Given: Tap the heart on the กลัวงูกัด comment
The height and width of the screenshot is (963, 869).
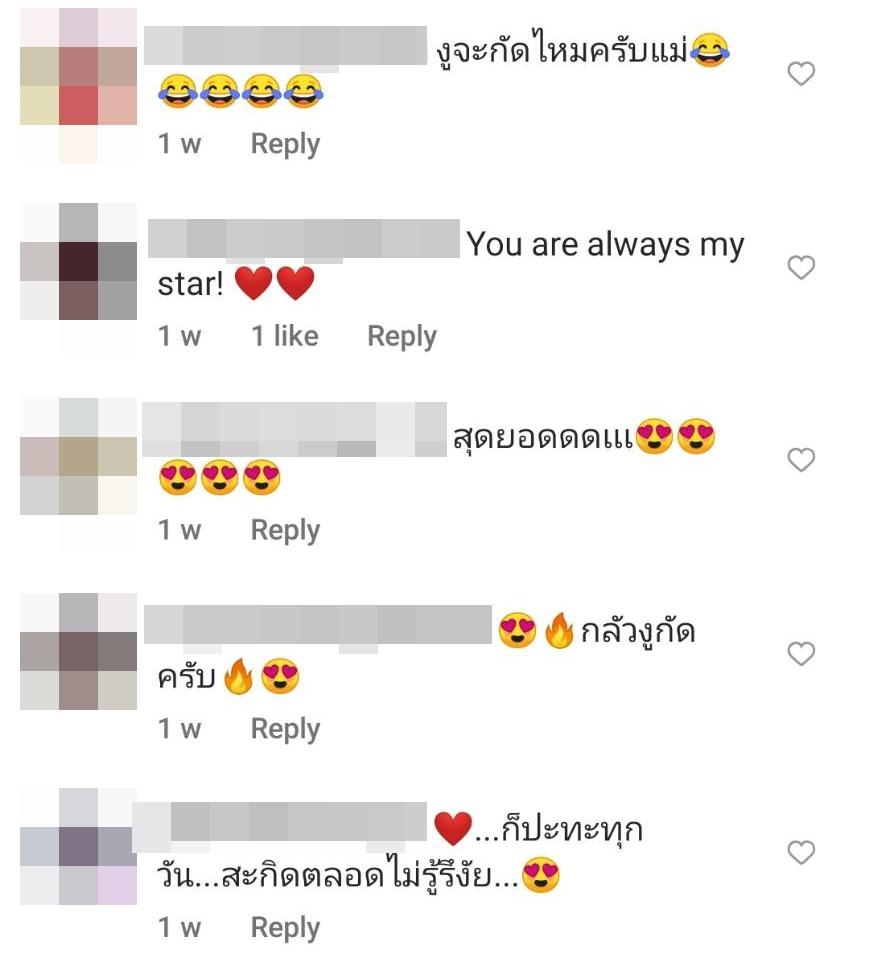Looking at the screenshot, I should pyautogui.click(x=801, y=653).
